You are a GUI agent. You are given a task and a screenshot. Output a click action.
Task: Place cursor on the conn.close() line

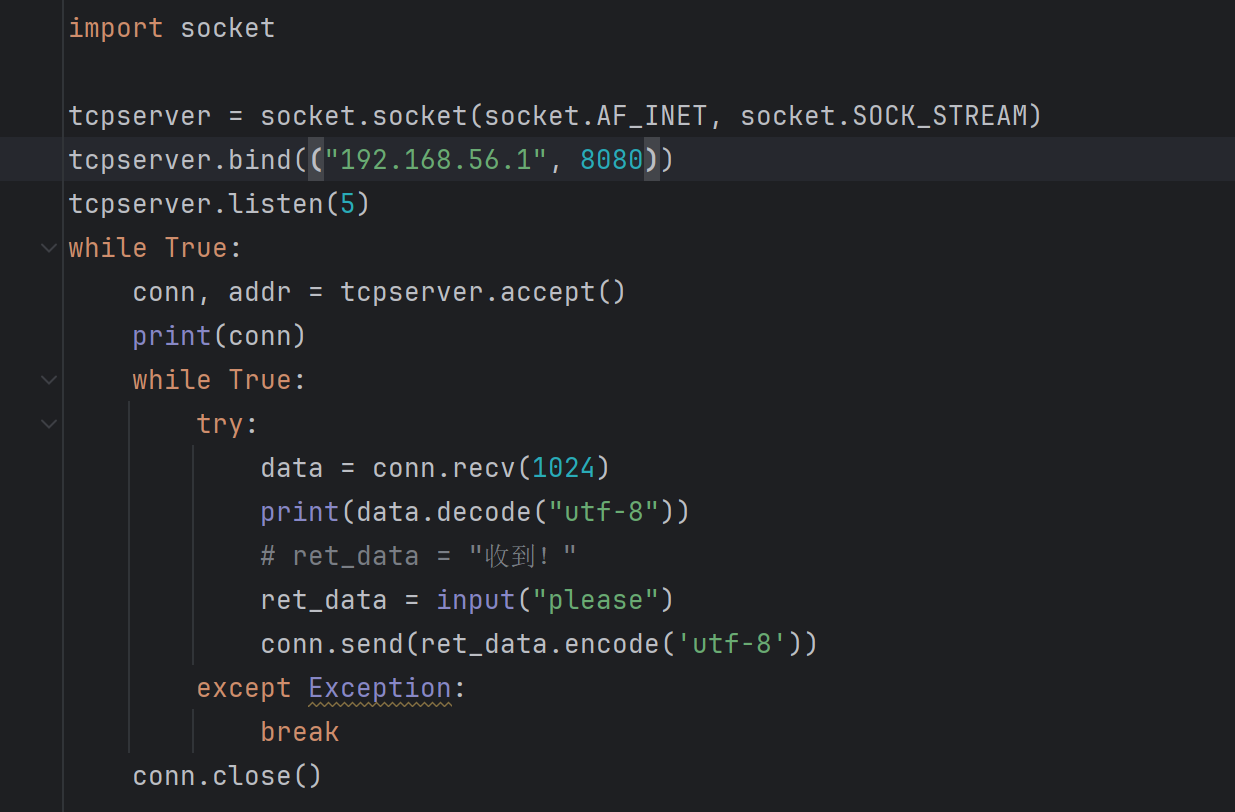227,776
